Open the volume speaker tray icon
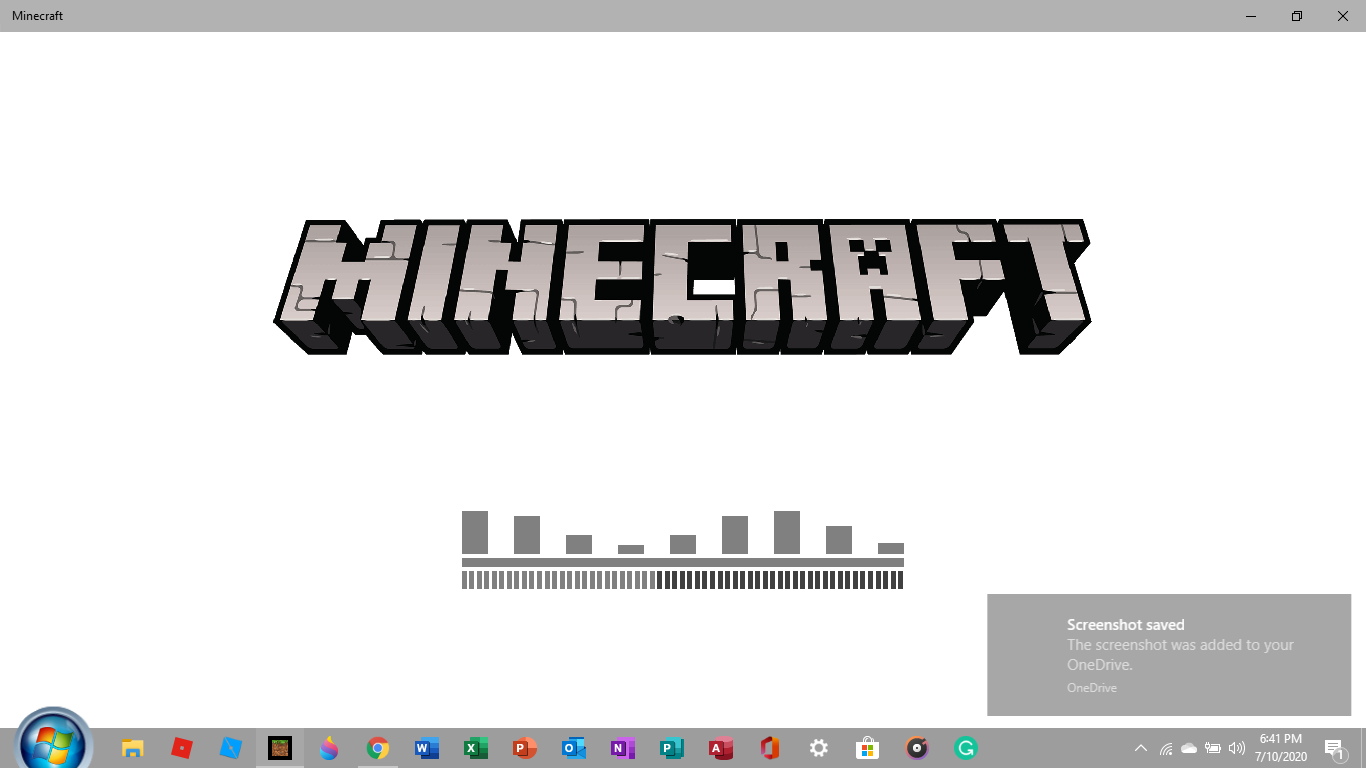Screen dimensions: 1366x768 click(x=1237, y=748)
